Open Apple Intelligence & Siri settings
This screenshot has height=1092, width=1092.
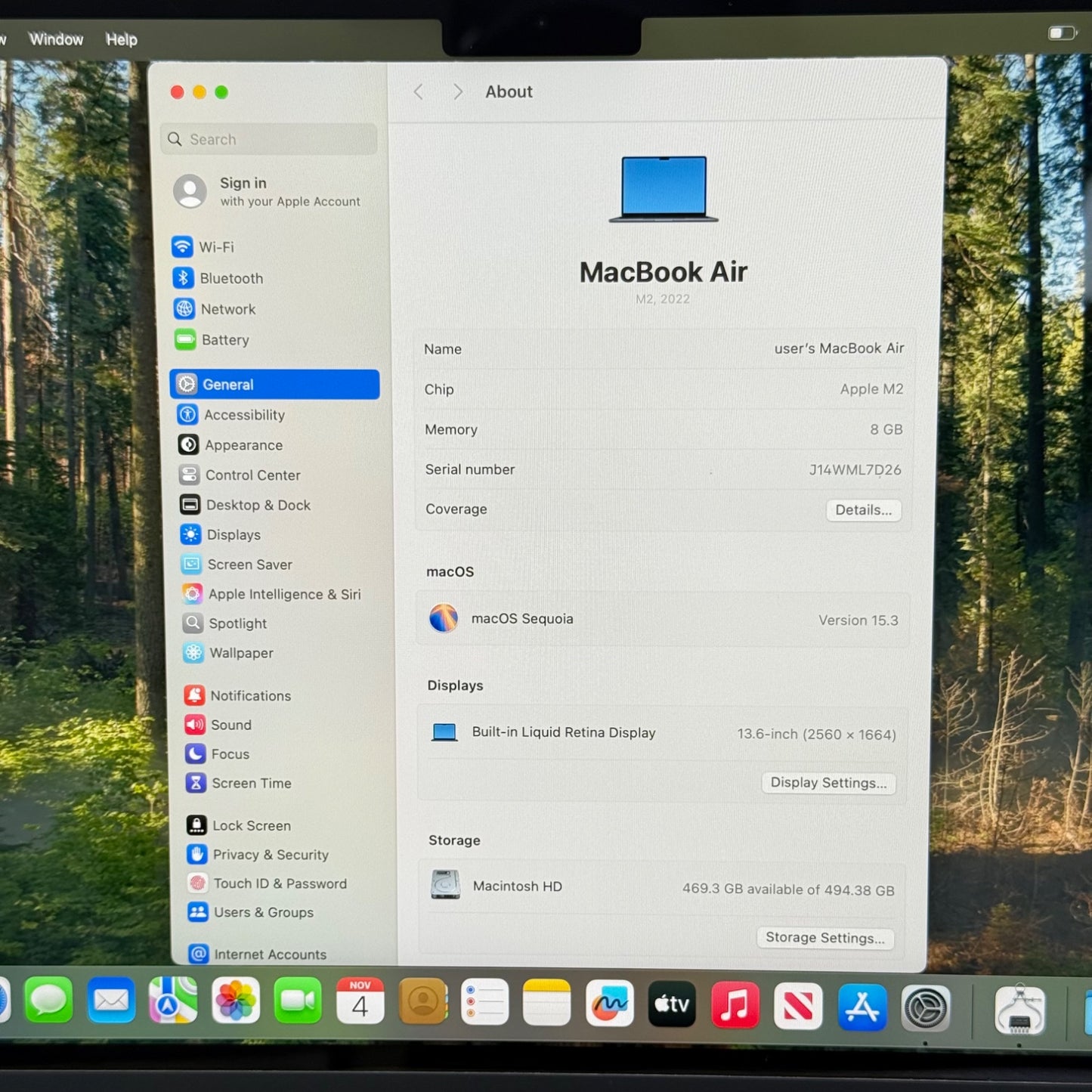283,594
